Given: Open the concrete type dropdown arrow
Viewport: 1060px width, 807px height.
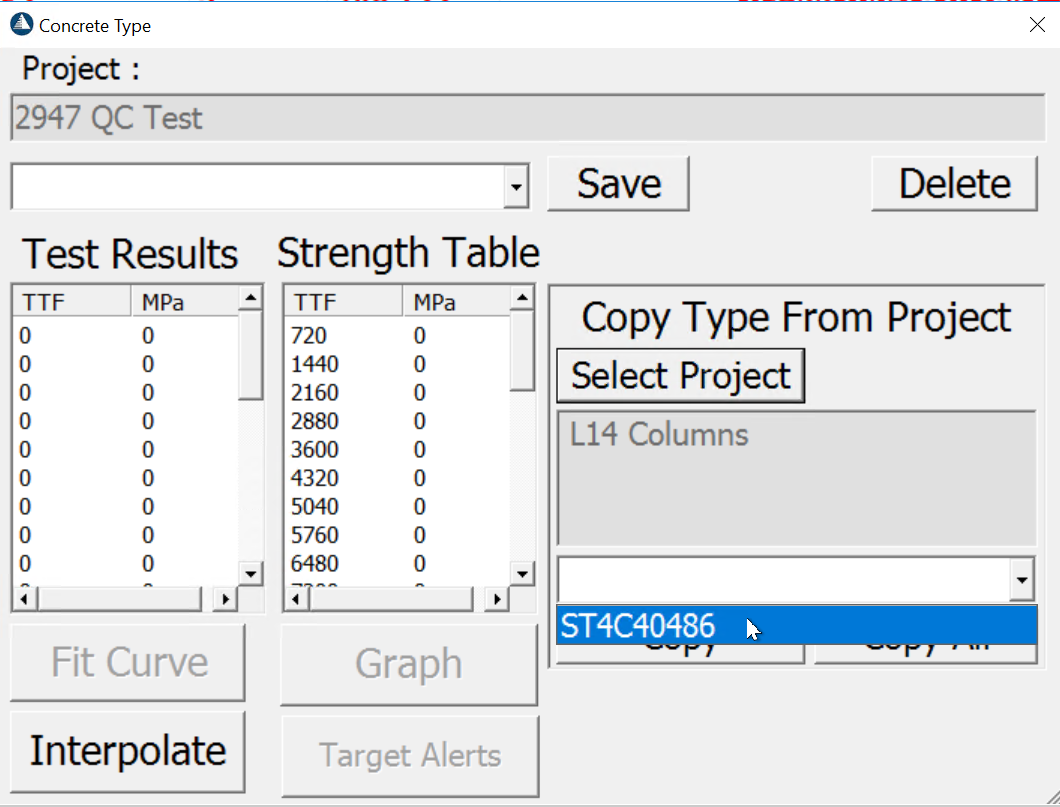Looking at the screenshot, I should [x=516, y=187].
